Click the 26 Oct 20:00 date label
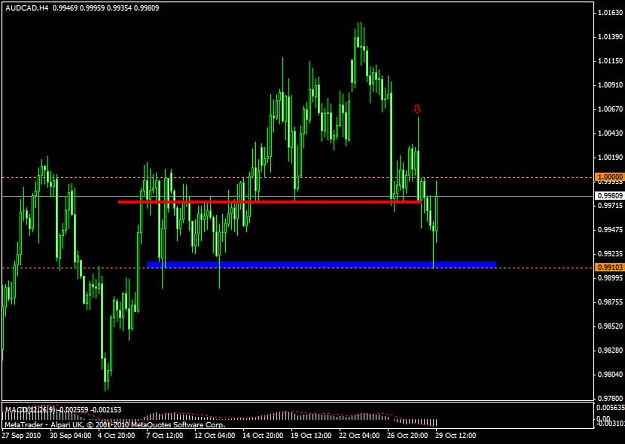625x444 pixels. (x=407, y=435)
